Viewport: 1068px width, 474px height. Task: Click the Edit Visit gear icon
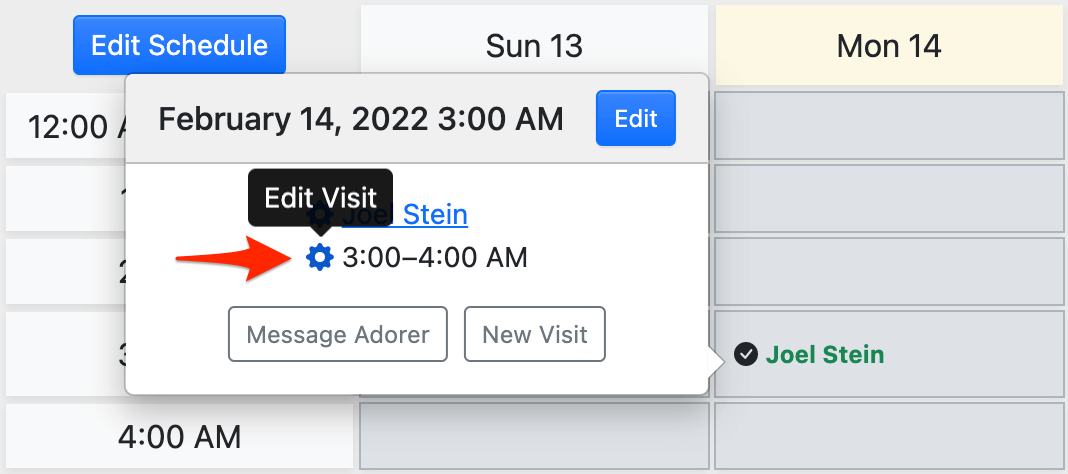click(319, 258)
